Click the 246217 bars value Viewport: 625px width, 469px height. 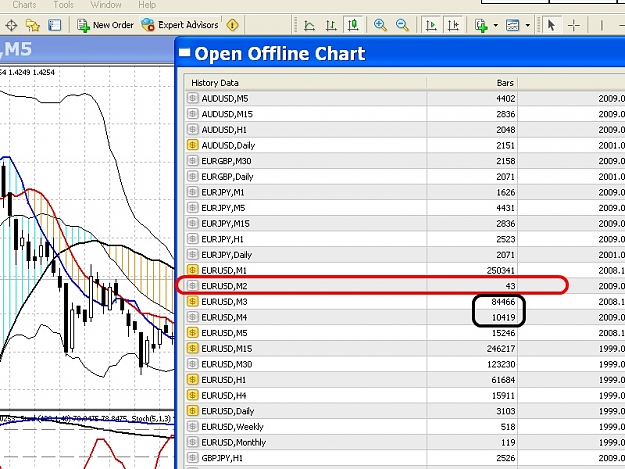pyautogui.click(x=501, y=349)
